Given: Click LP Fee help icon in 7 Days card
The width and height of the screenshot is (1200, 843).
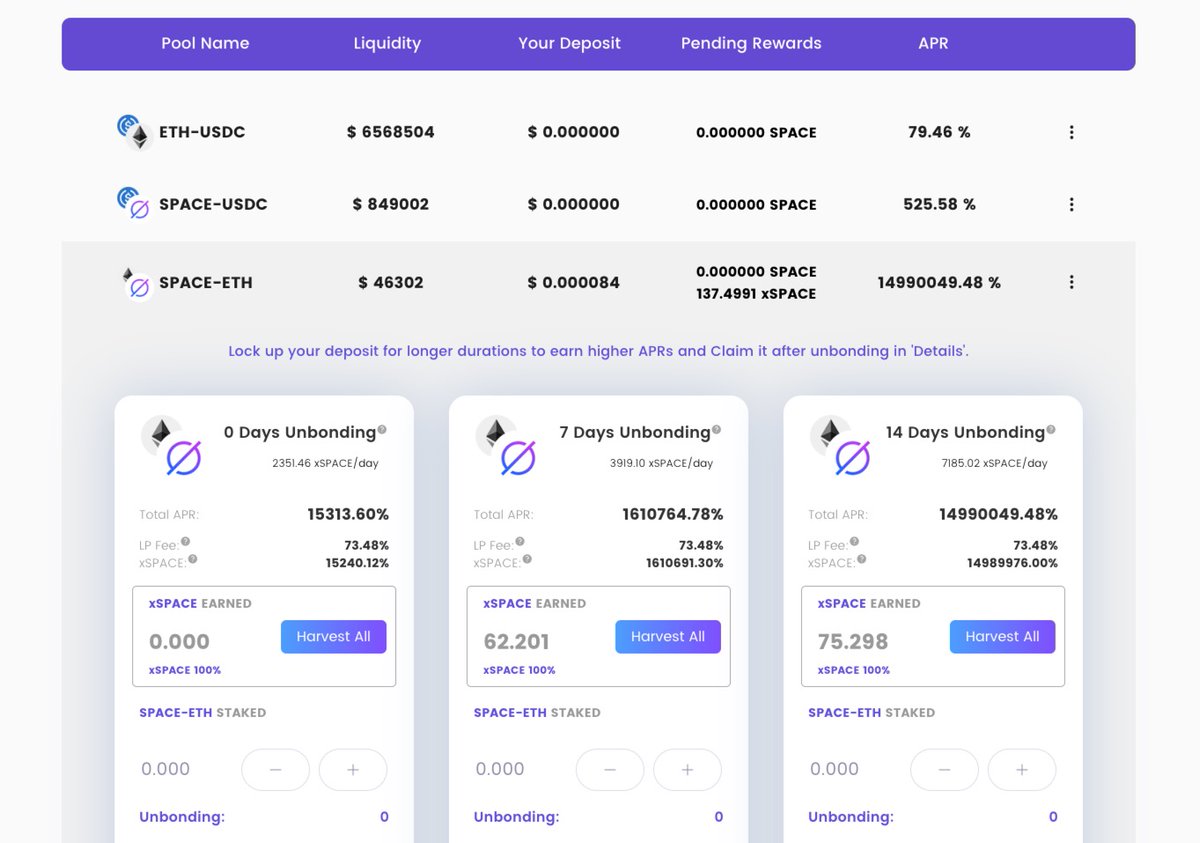Looking at the screenshot, I should pyautogui.click(x=520, y=542).
